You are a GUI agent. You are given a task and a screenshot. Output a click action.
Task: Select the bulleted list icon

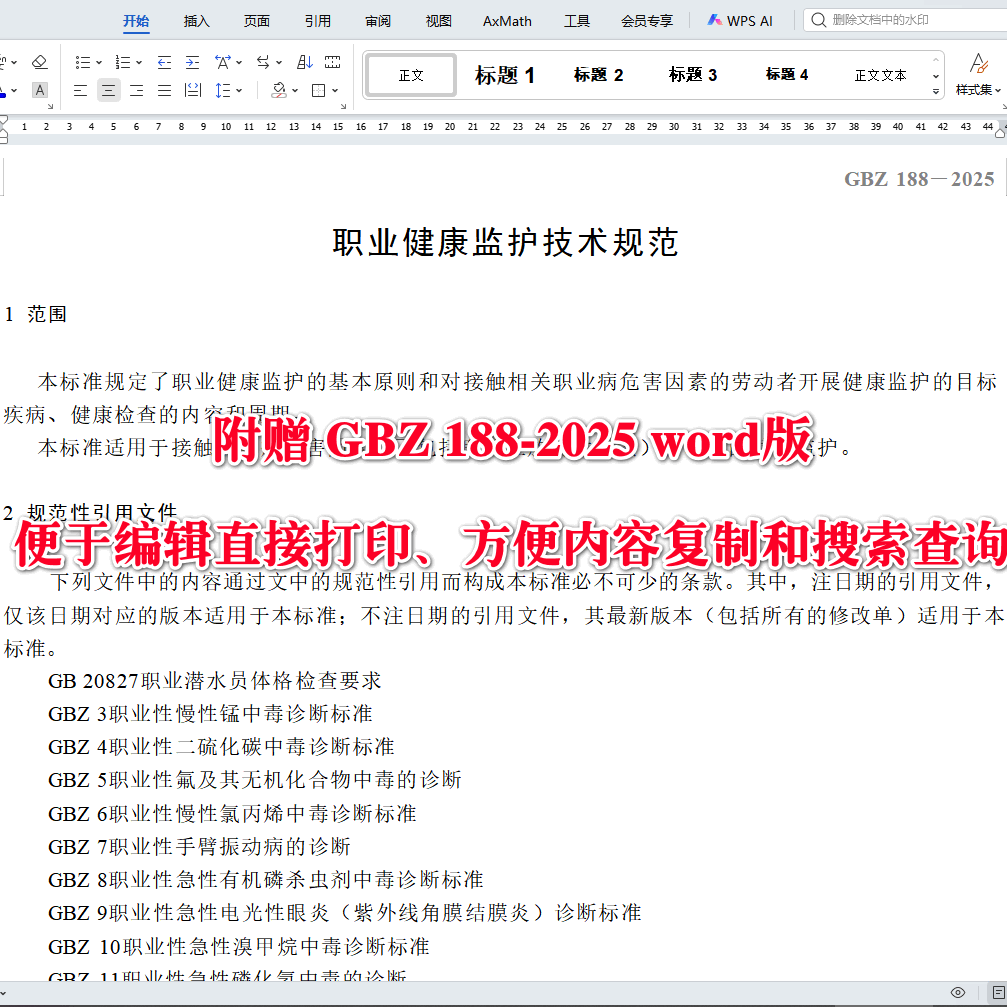coord(83,61)
